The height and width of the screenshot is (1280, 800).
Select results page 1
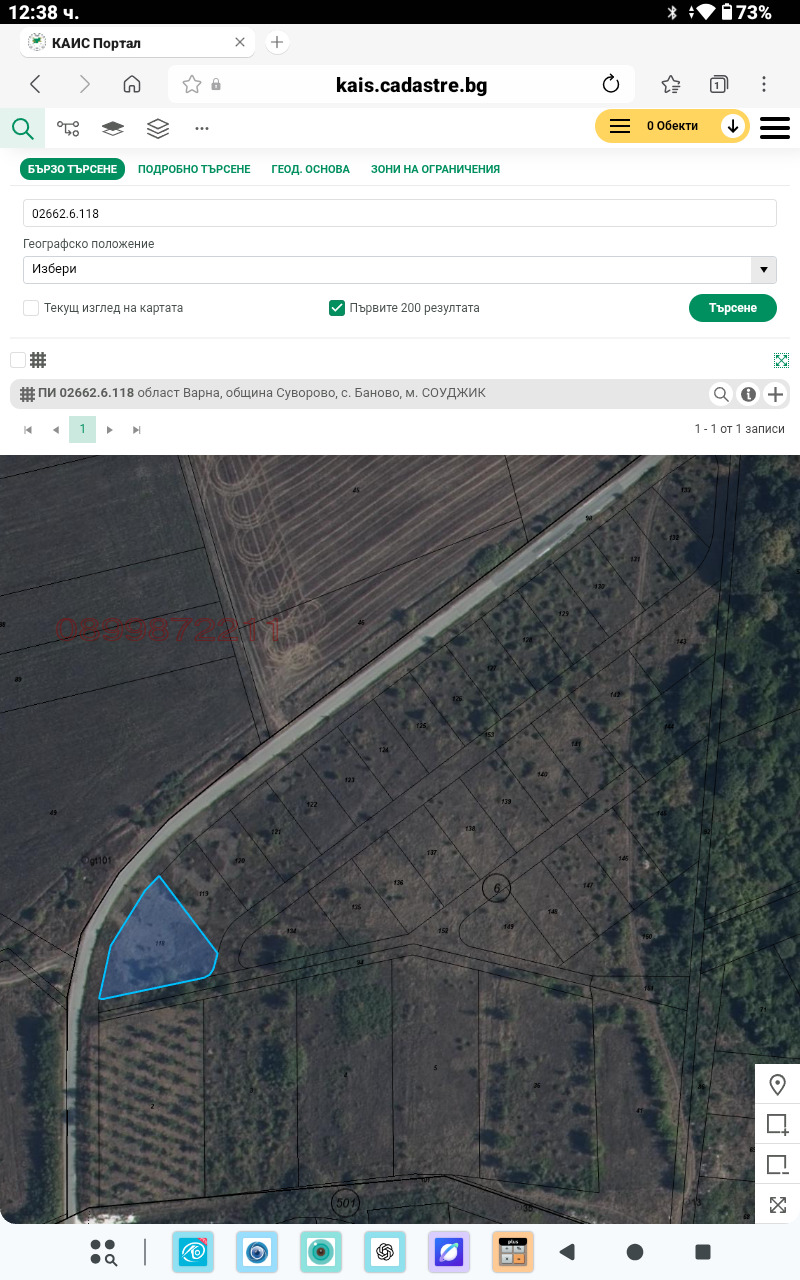82,429
